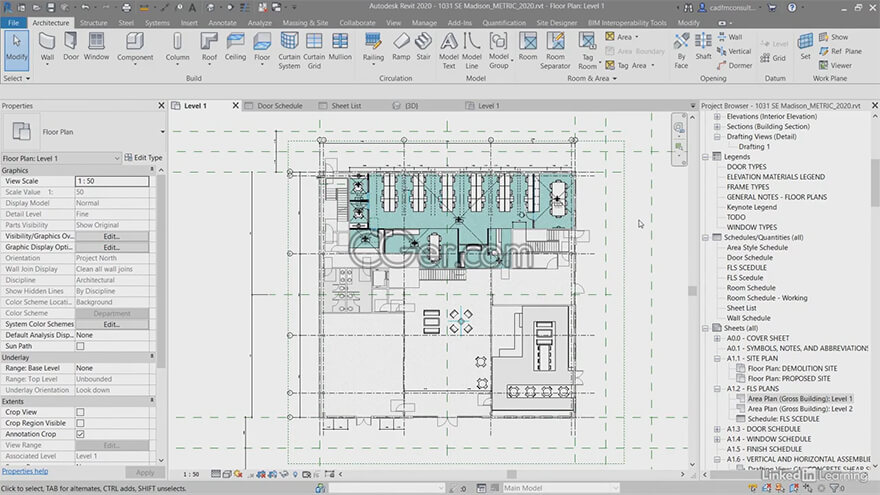This screenshot has width=880, height=495.
Task: Select WINDOW TYPES legend in browser
Action: point(751,227)
